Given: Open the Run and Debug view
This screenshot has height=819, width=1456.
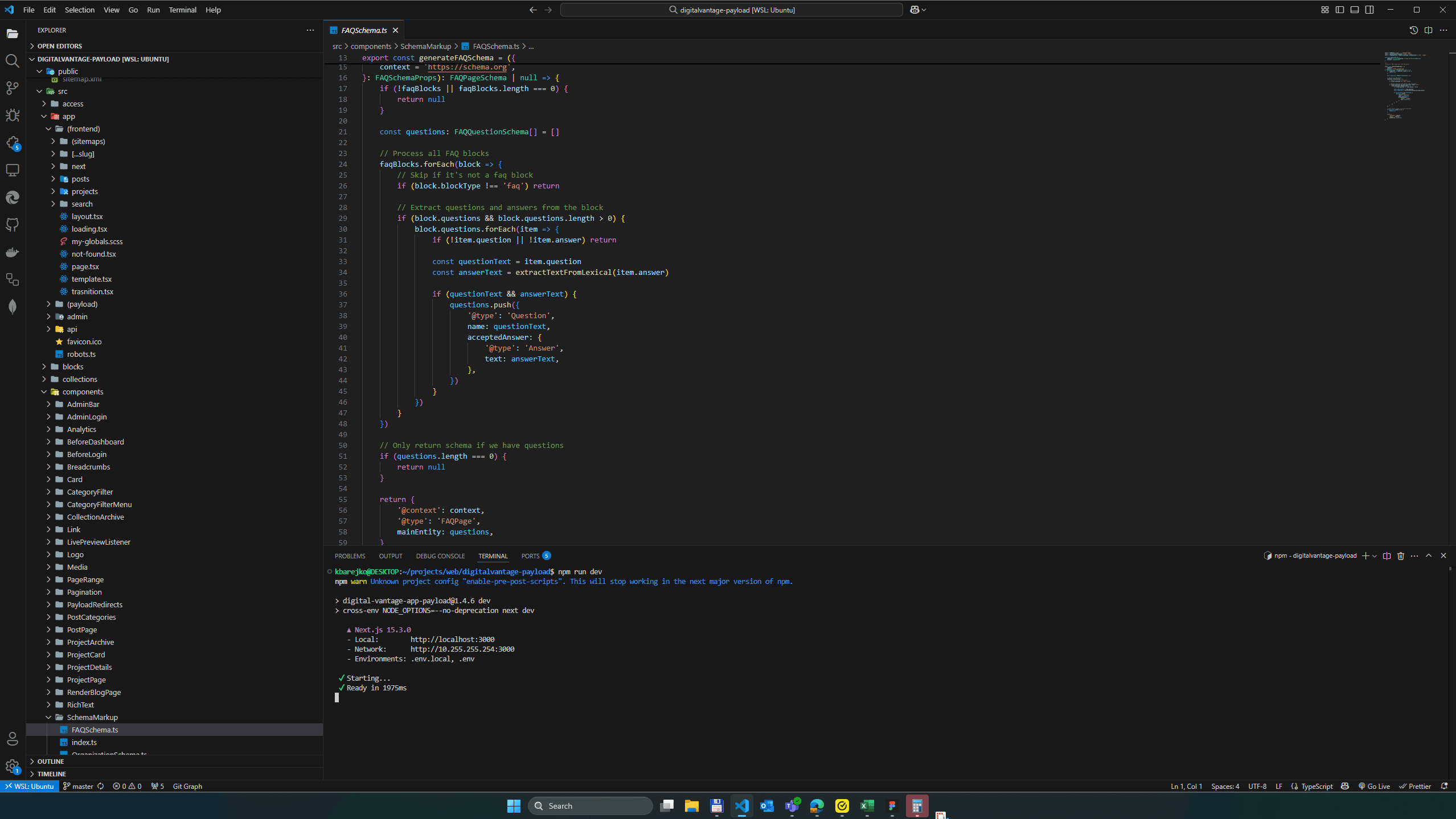Looking at the screenshot, I should click(x=13, y=116).
